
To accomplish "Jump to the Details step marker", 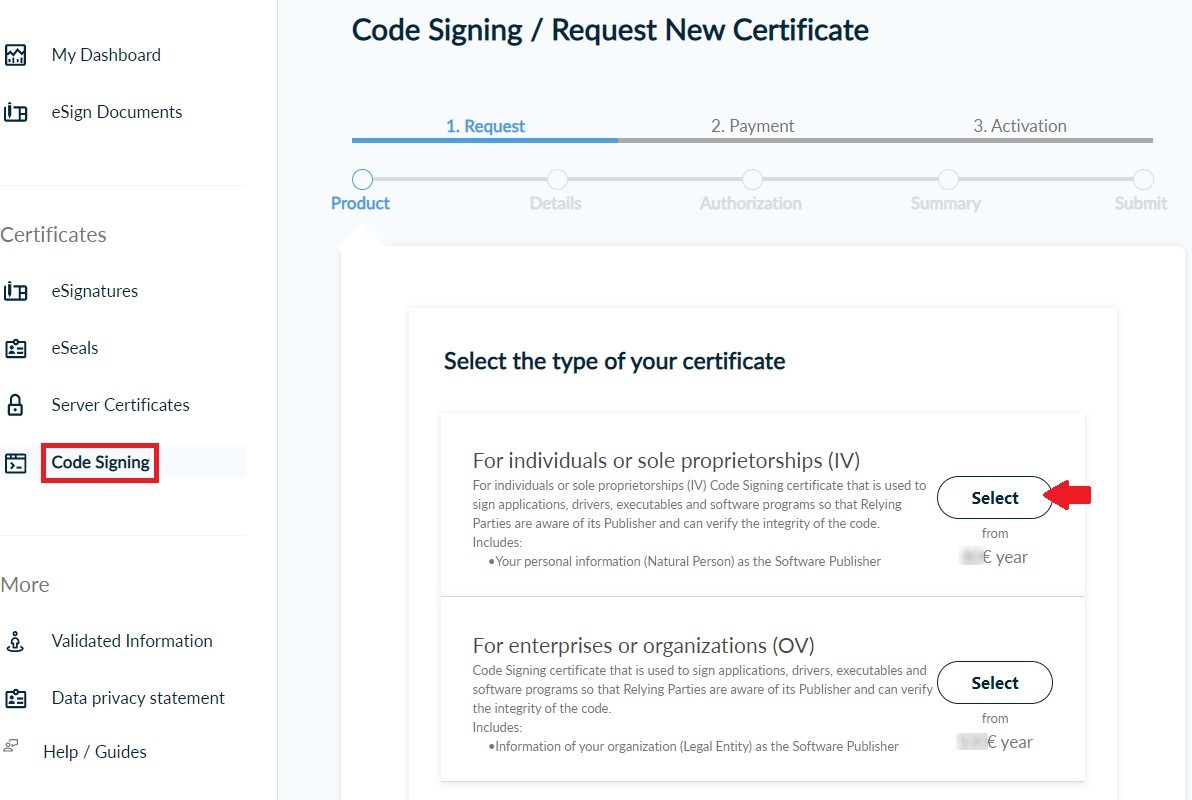I will (x=557, y=179).
